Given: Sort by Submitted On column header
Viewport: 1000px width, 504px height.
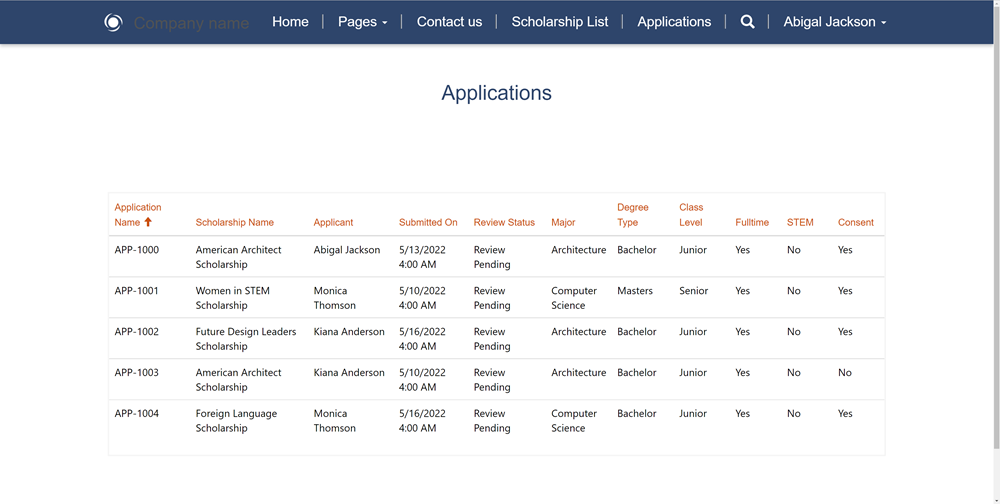Looking at the screenshot, I should click(428, 222).
